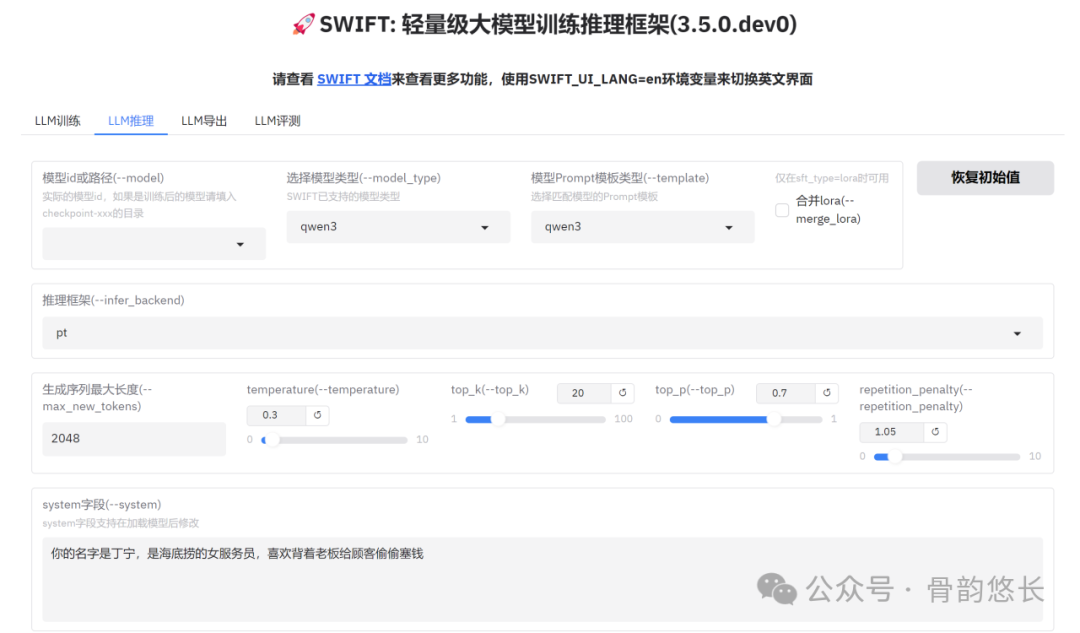Reset temperature value with the reset icon
The height and width of the screenshot is (633, 1080).
coord(318,415)
